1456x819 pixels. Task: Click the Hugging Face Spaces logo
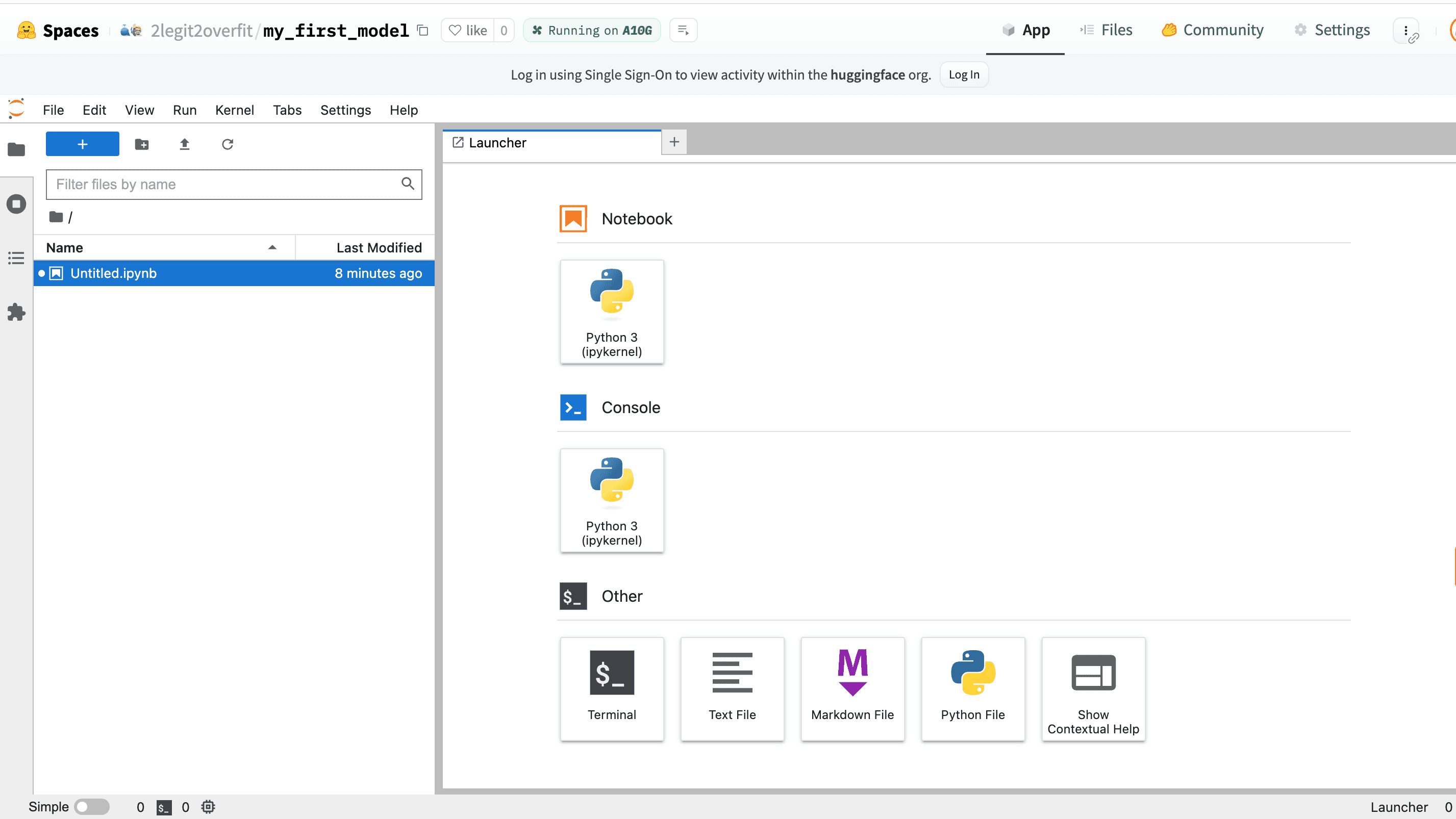pyautogui.click(x=26, y=30)
